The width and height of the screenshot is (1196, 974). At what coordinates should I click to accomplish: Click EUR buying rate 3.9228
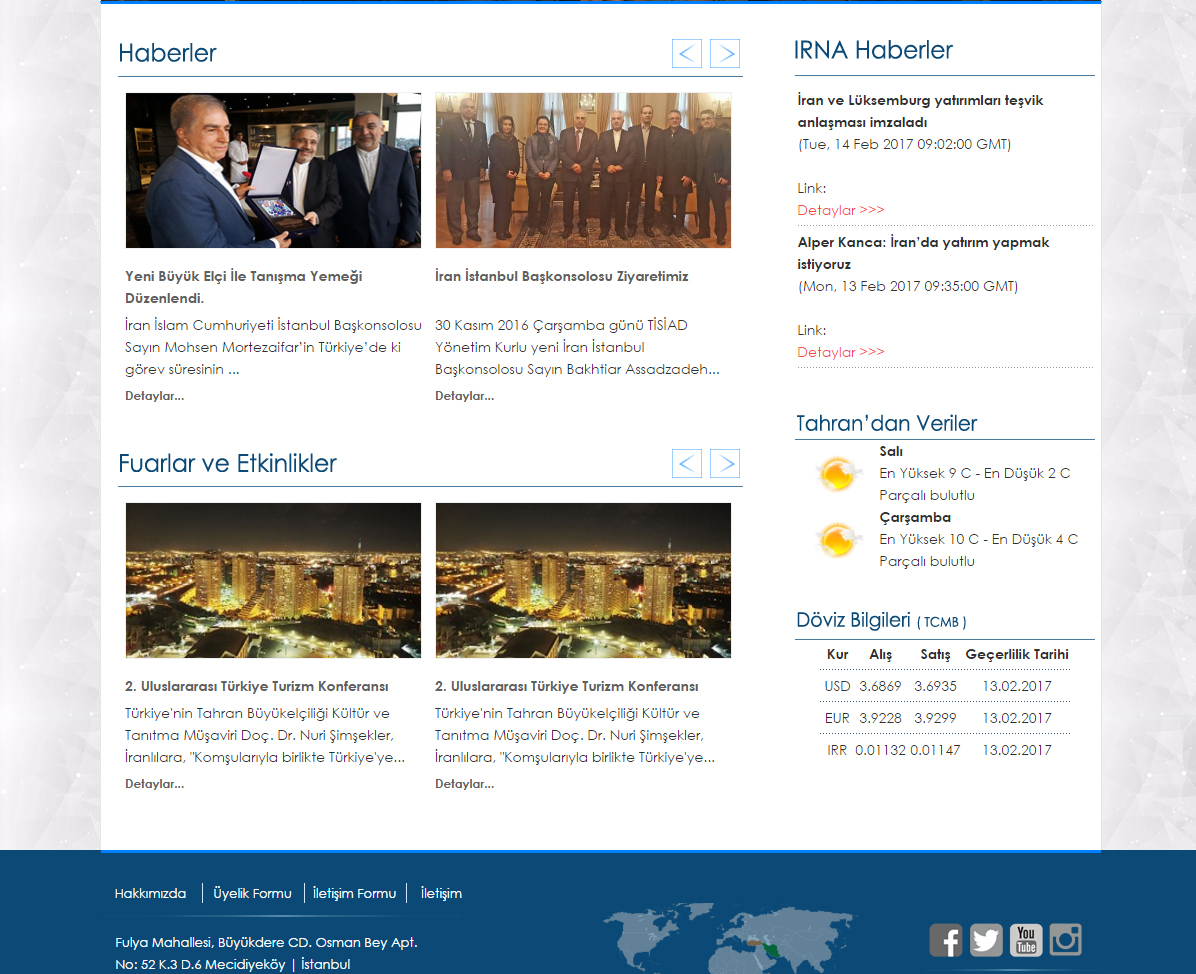pos(880,718)
